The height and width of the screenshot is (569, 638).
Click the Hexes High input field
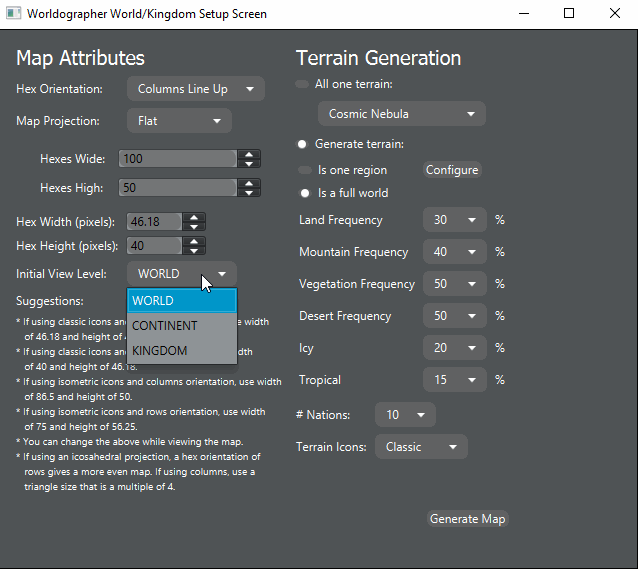pyautogui.click(x=177, y=188)
